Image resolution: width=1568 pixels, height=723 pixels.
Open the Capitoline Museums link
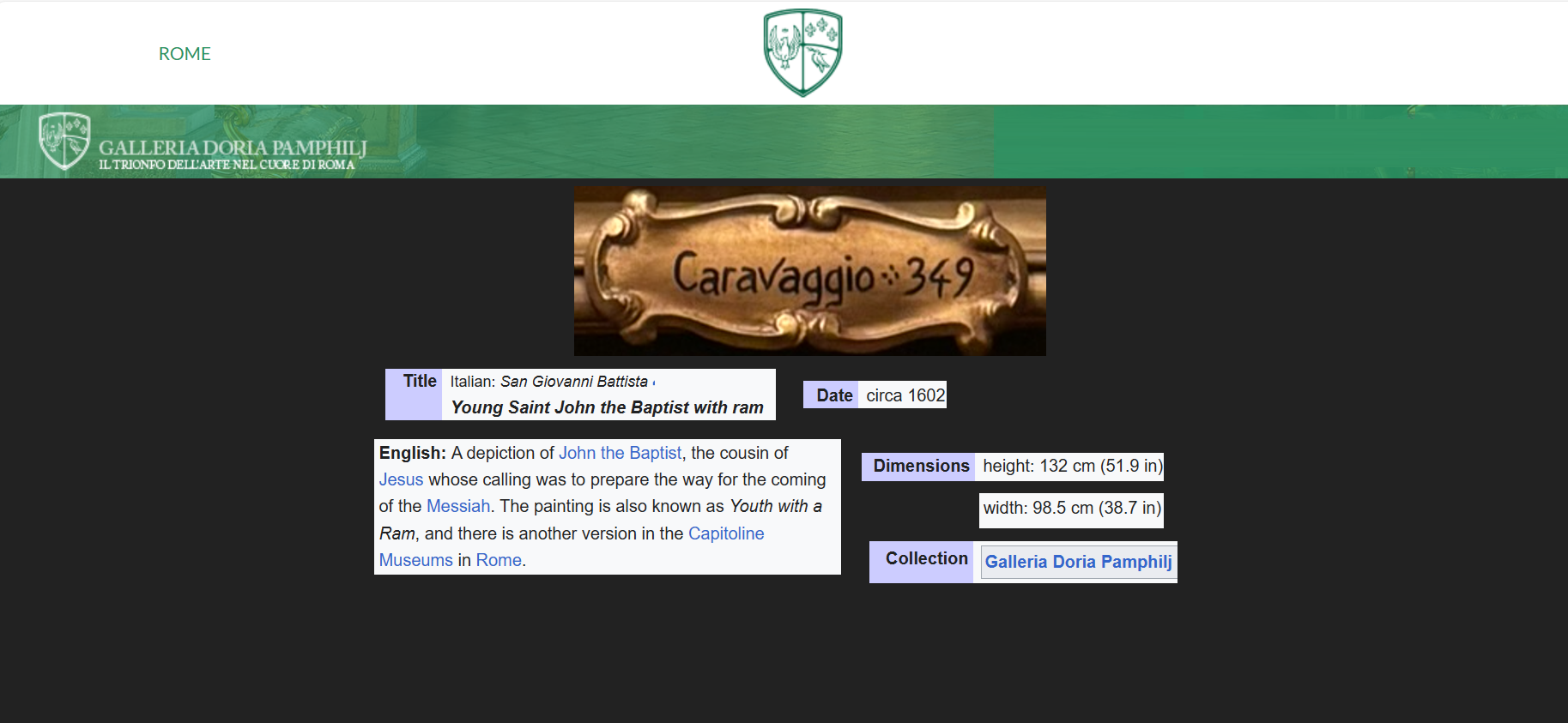725,533
